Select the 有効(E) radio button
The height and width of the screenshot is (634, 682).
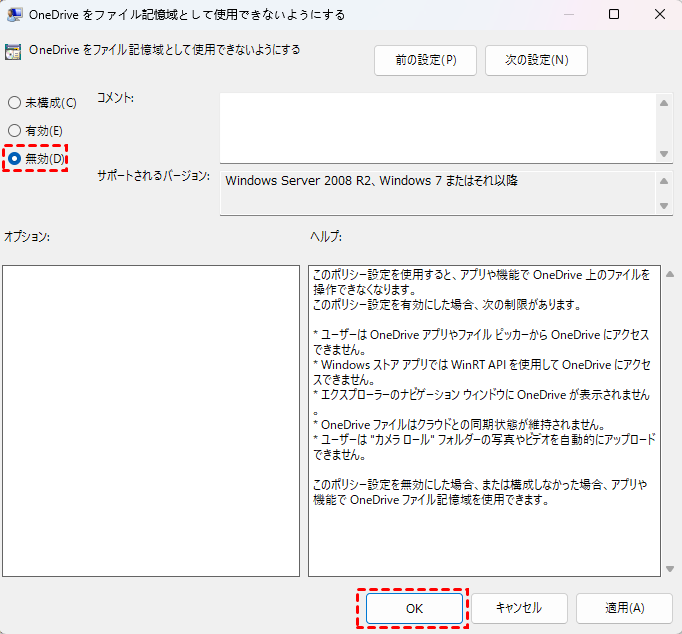click(x=35, y=130)
